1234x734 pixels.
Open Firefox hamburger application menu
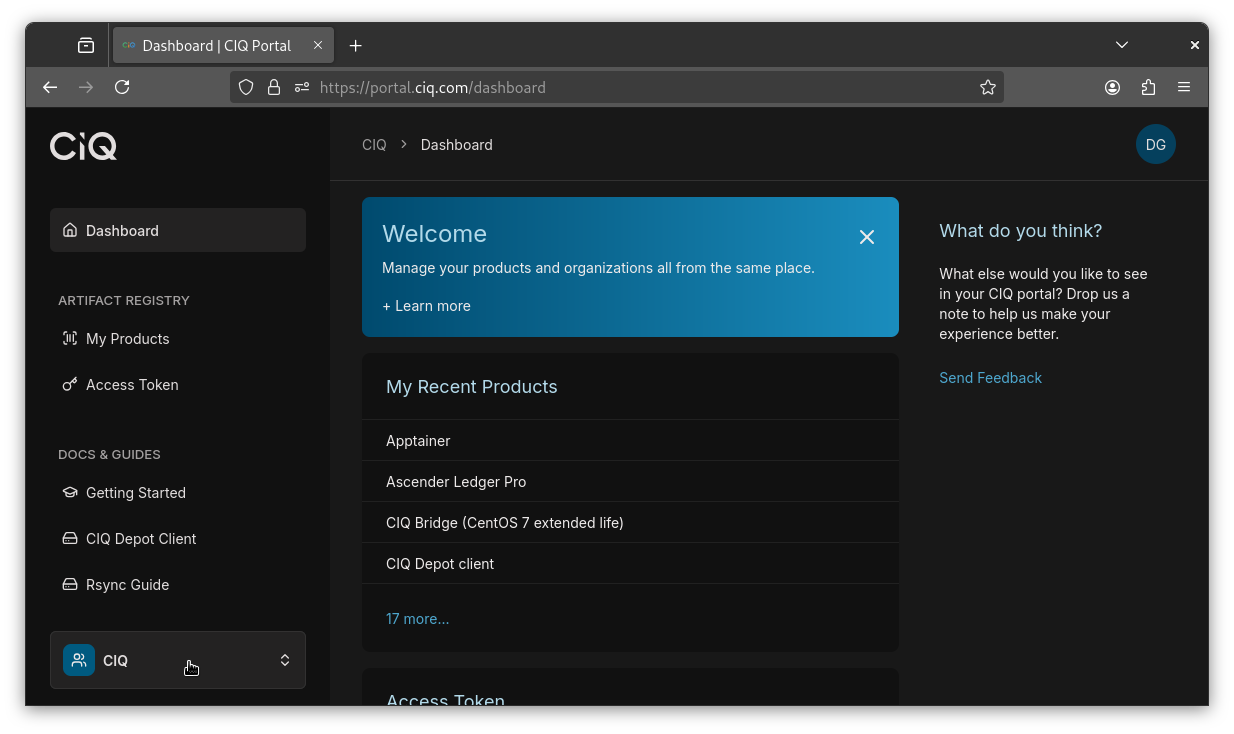point(1184,88)
